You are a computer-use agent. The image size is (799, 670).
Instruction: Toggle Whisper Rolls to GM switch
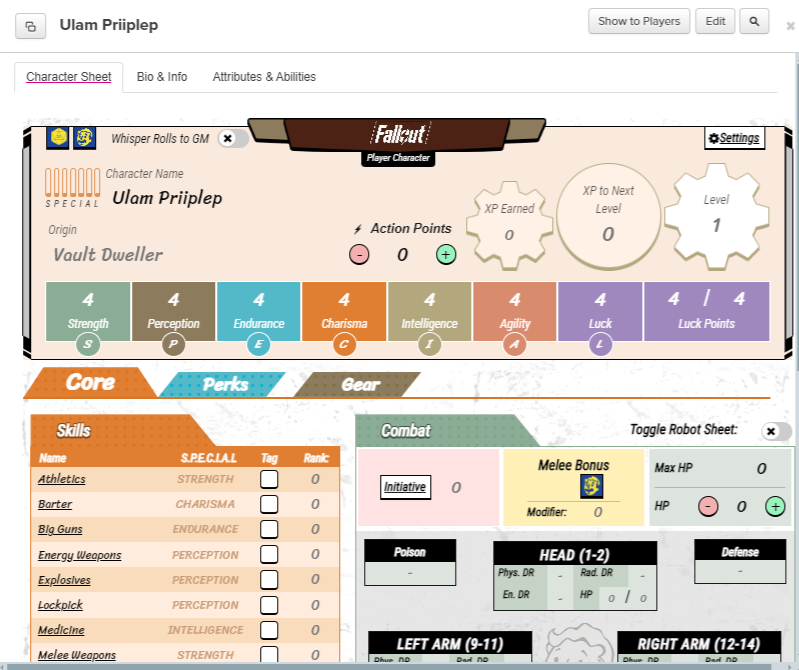[x=232, y=138]
